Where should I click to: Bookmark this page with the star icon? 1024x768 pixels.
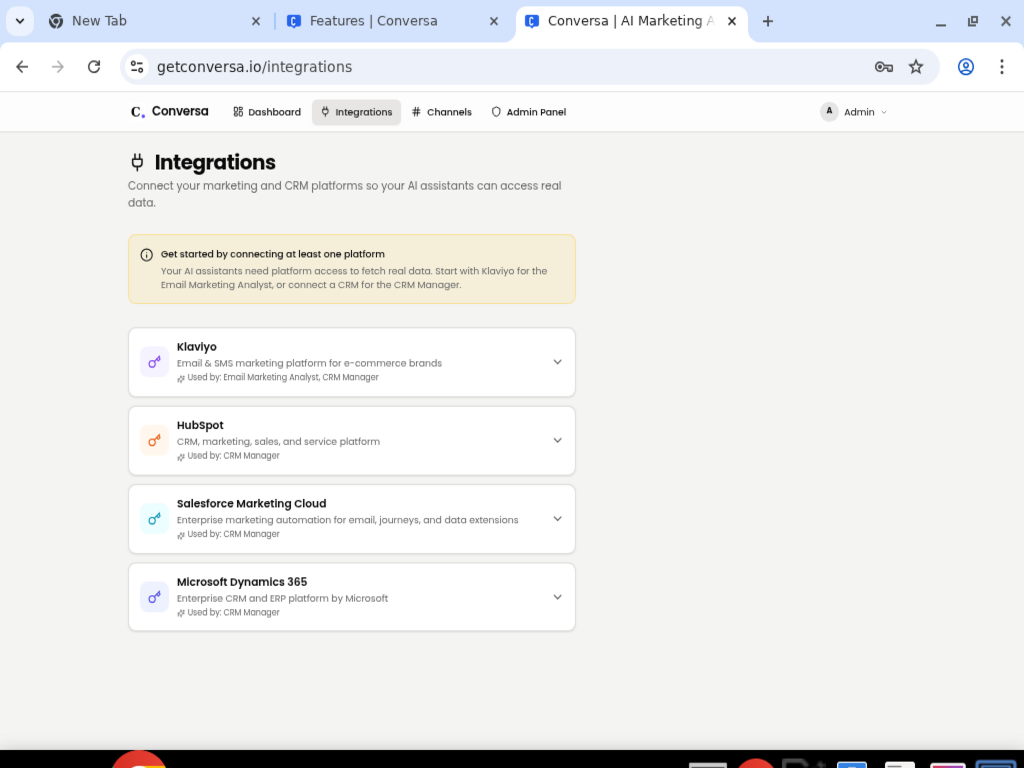click(916, 67)
